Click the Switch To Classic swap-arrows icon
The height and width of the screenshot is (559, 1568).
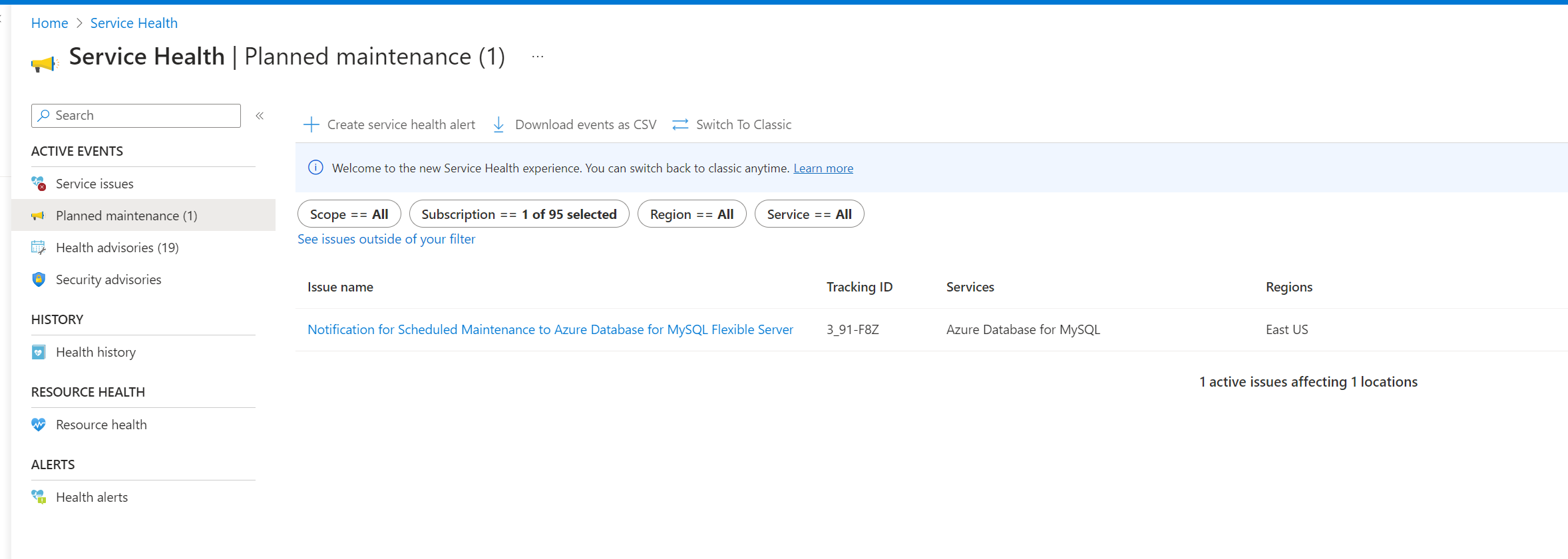pyautogui.click(x=680, y=124)
